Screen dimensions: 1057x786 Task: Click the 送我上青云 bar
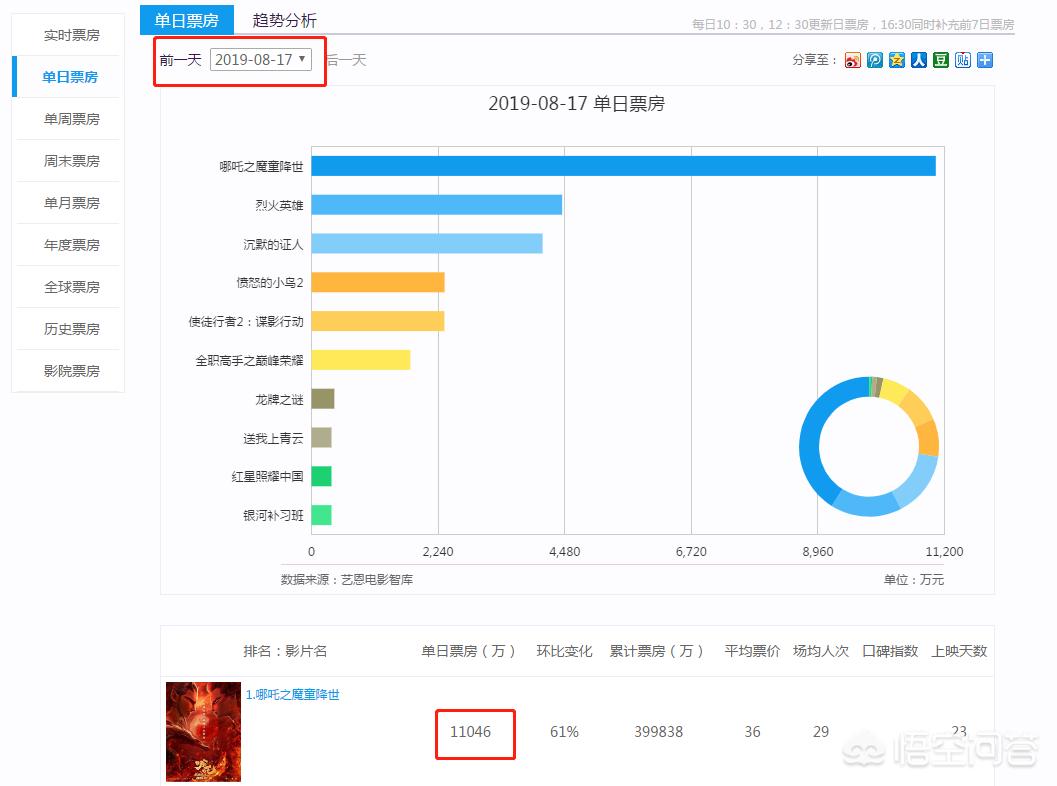click(322, 437)
